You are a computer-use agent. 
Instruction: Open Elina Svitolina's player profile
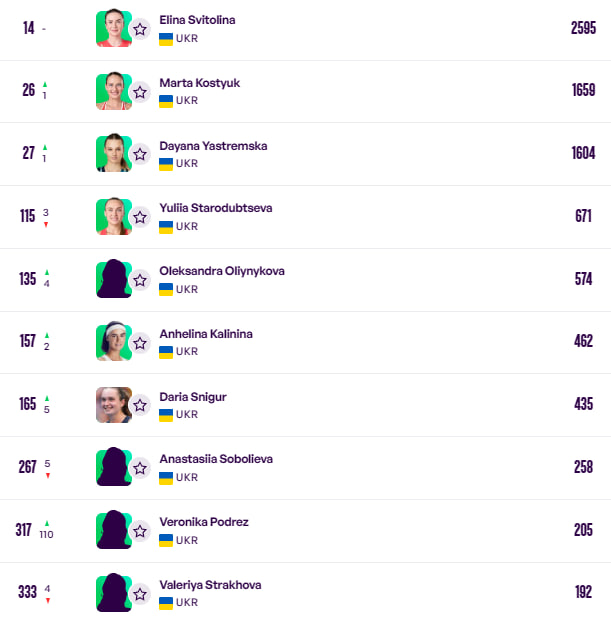(x=198, y=20)
